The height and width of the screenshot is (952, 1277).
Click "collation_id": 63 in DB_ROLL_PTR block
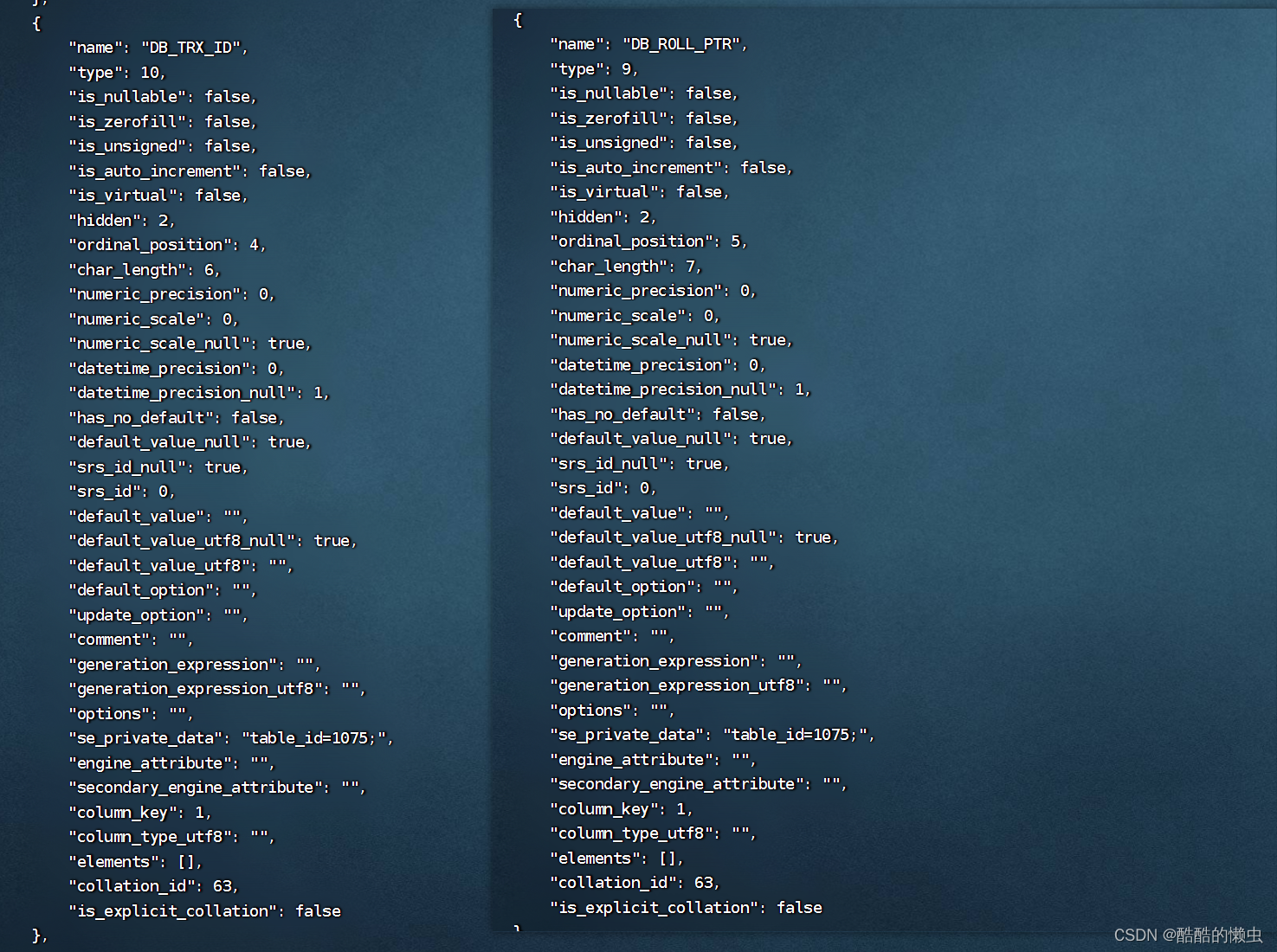pyautogui.click(x=635, y=883)
